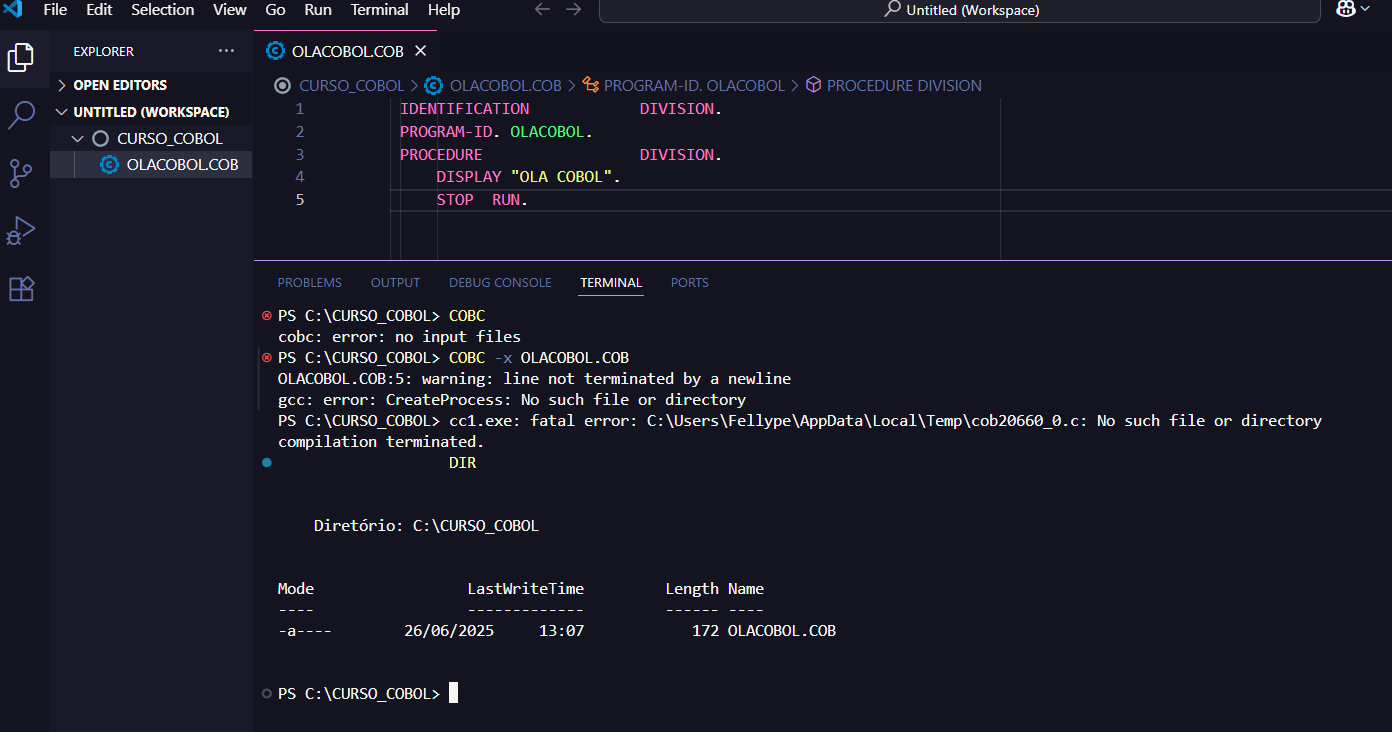Click the Untitled (Workspace) search box
The height and width of the screenshot is (732, 1392).
960,10
